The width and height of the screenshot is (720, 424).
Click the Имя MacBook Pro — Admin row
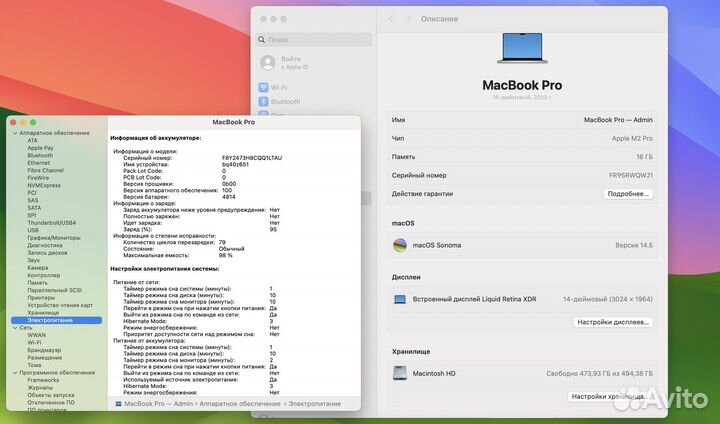click(522, 120)
